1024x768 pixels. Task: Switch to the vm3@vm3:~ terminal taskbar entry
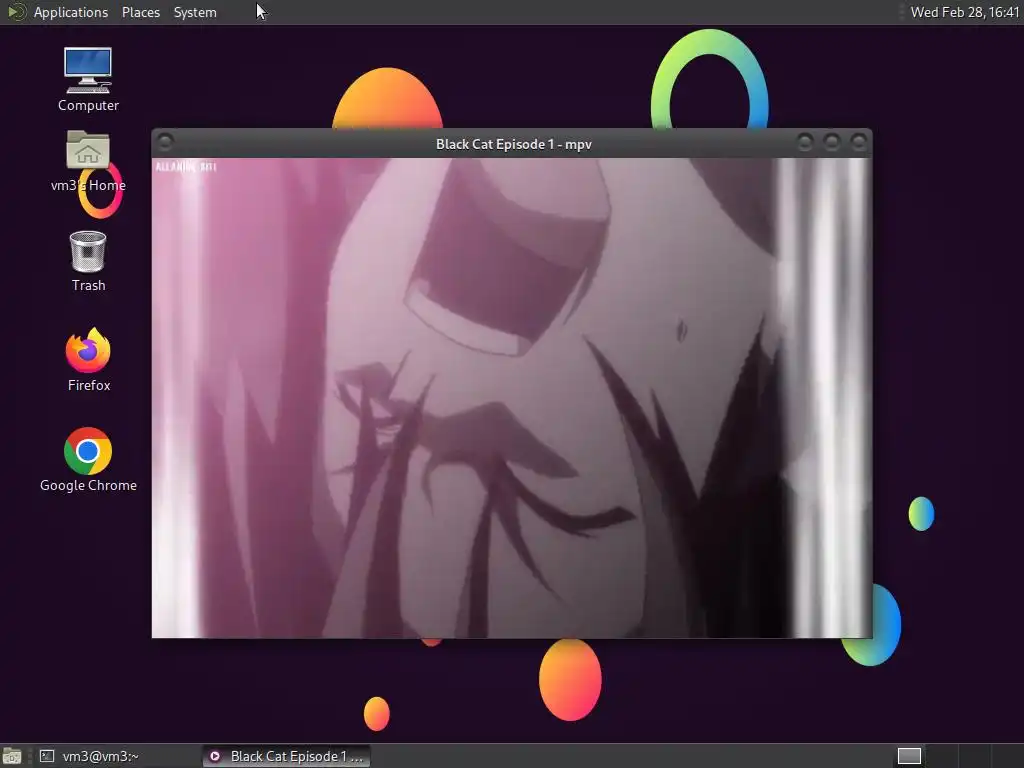118,756
